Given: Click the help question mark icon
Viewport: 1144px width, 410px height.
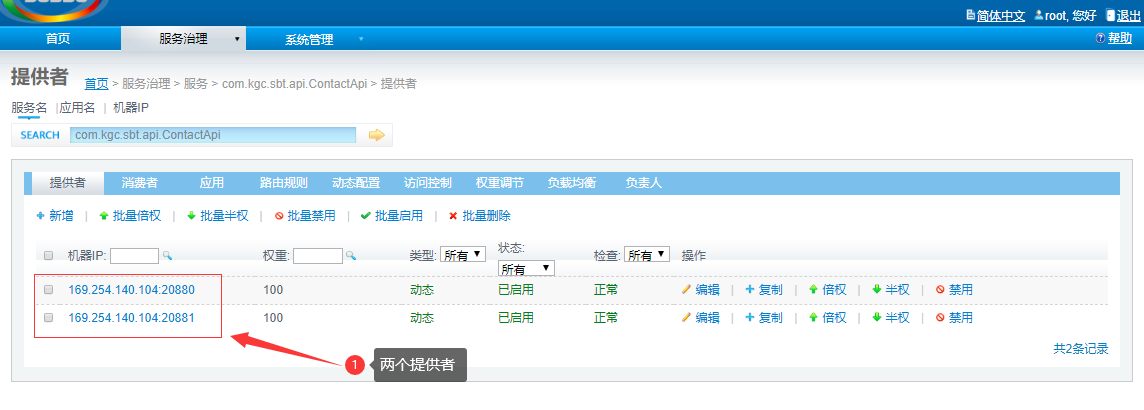Looking at the screenshot, I should coord(1100,38).
